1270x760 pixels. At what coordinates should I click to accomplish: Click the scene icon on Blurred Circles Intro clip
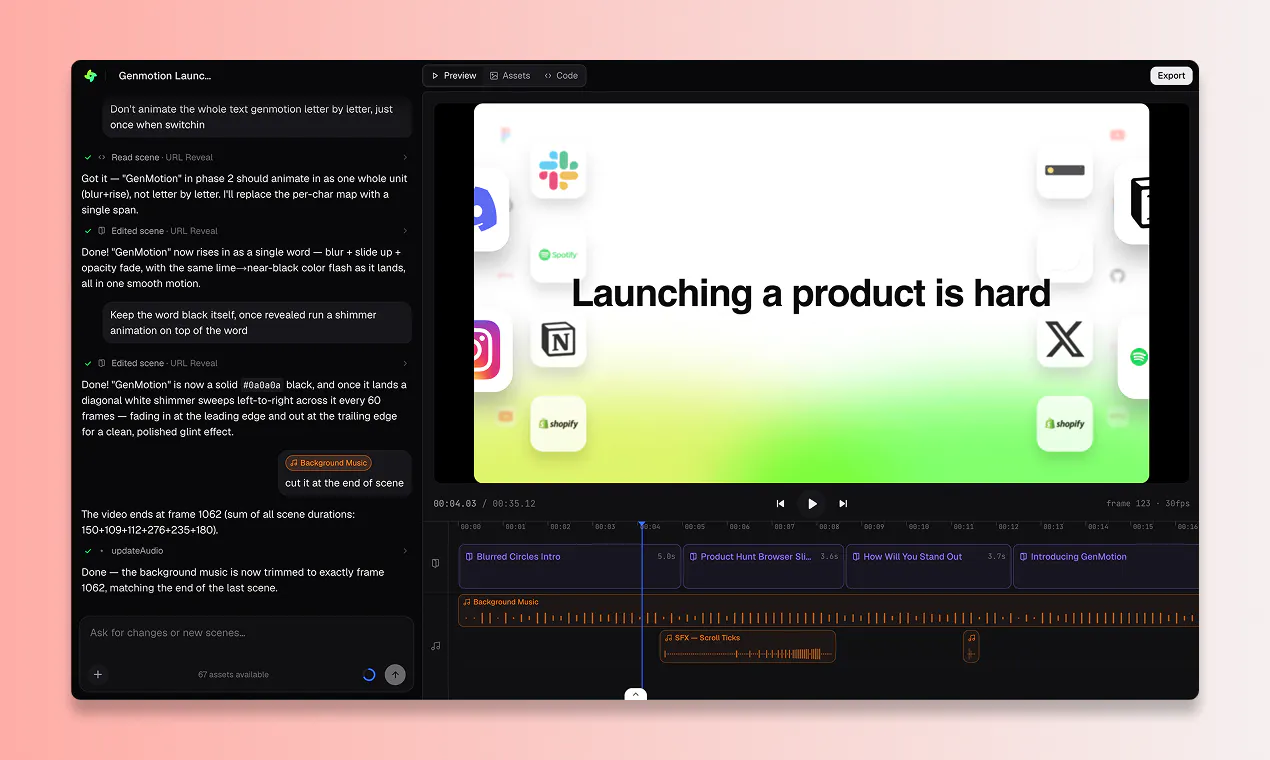[469, 557]
